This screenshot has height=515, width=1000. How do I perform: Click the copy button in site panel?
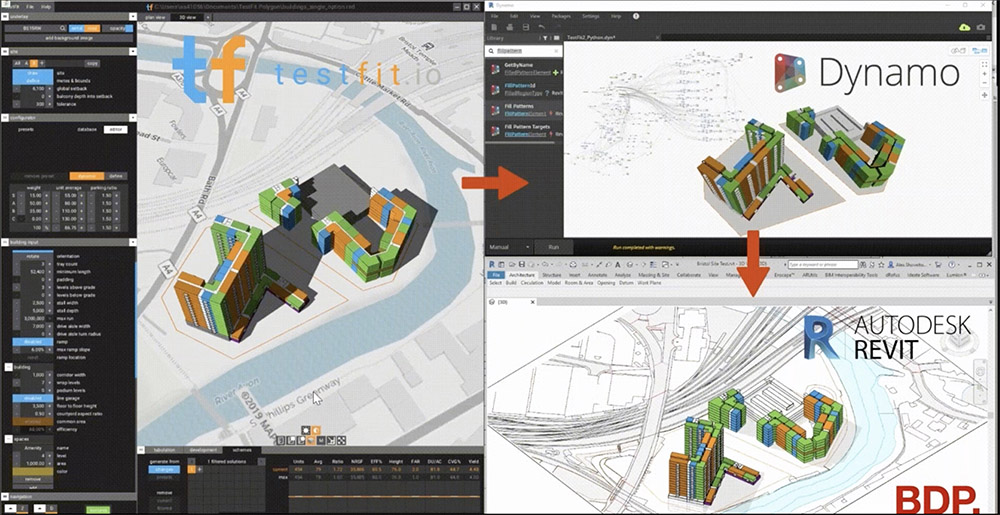tap(93, 63)
